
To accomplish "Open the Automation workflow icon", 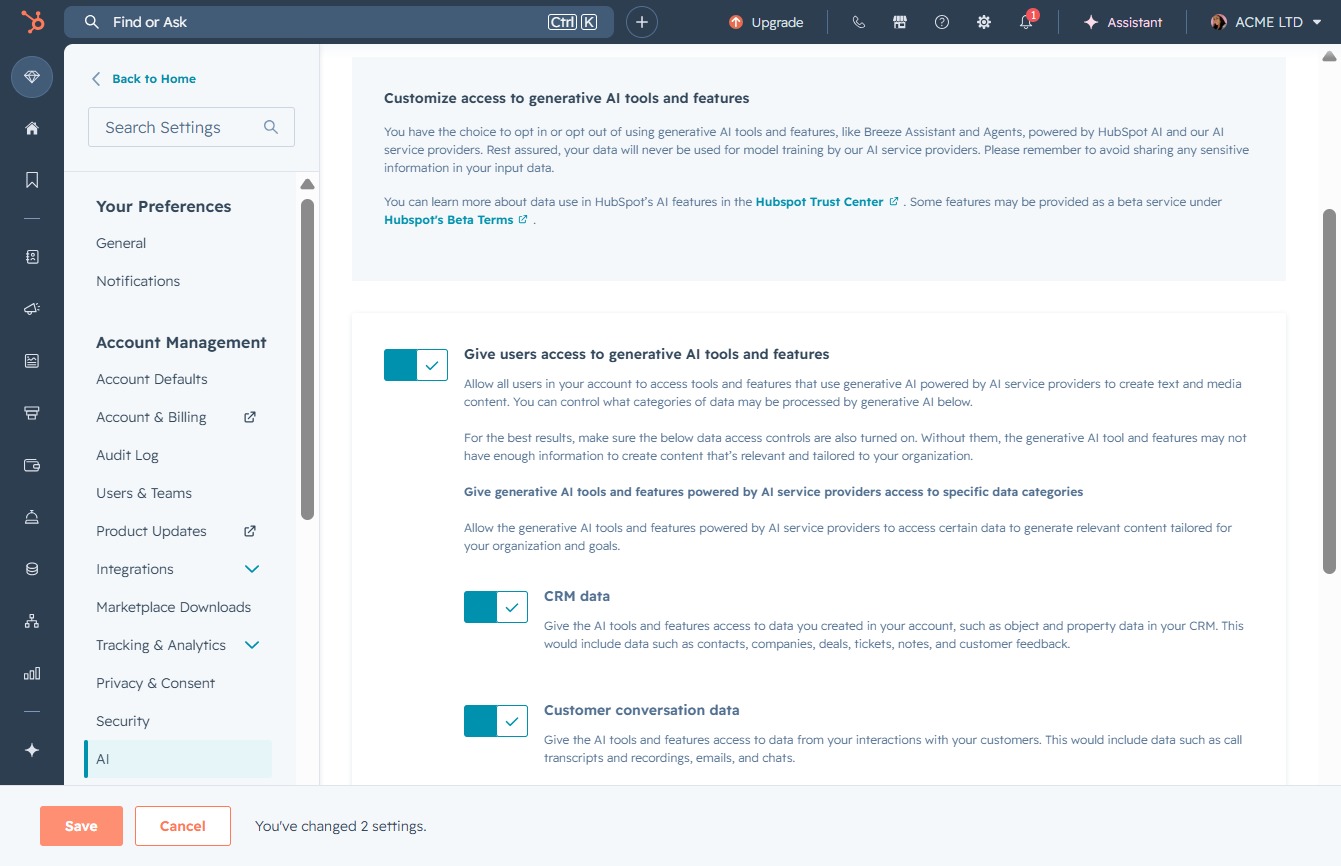I will [32, 621].
